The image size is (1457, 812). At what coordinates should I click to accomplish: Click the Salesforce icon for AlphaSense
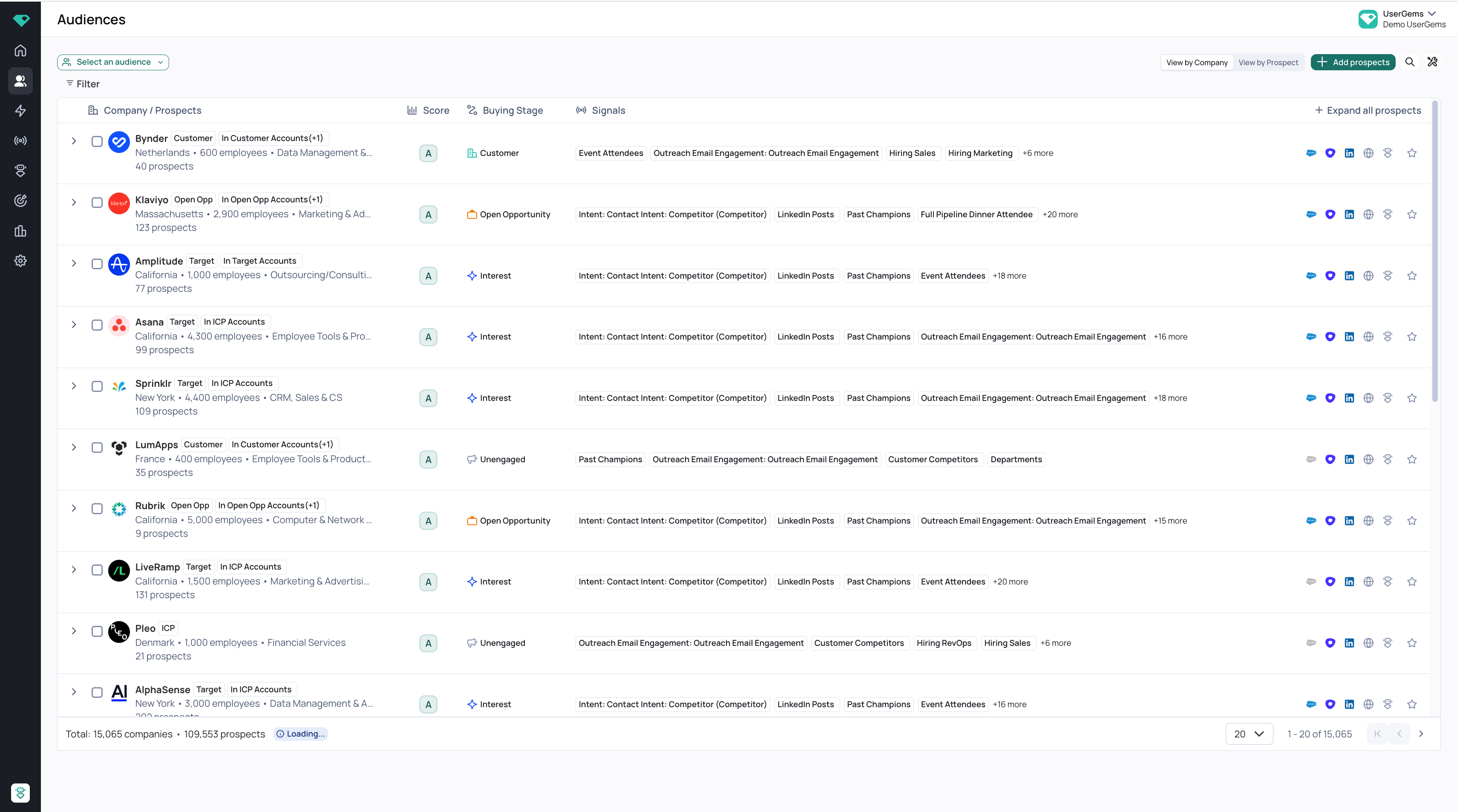tap(1311, 705)
